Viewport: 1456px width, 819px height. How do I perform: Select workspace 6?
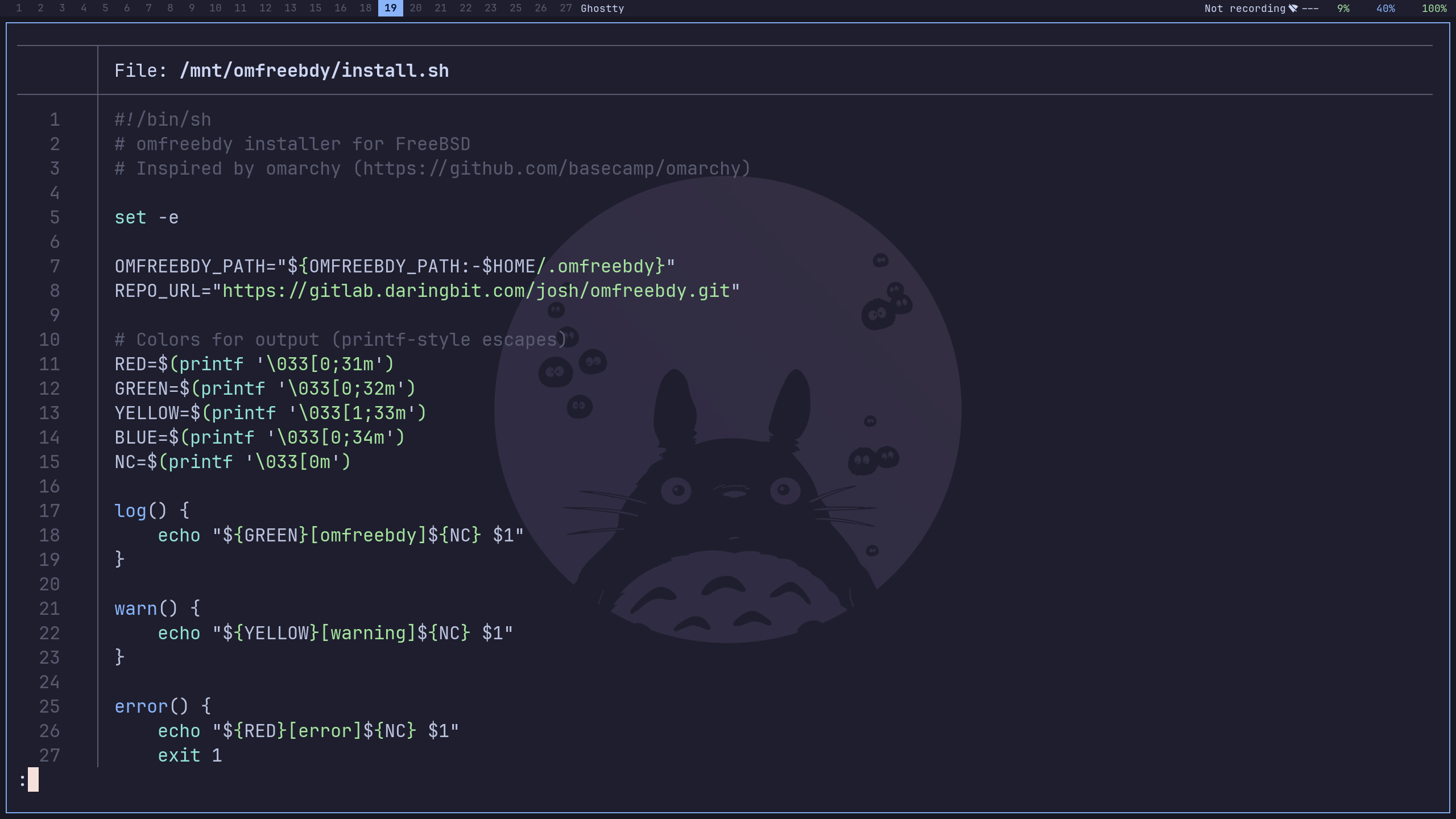click(127, 8)
